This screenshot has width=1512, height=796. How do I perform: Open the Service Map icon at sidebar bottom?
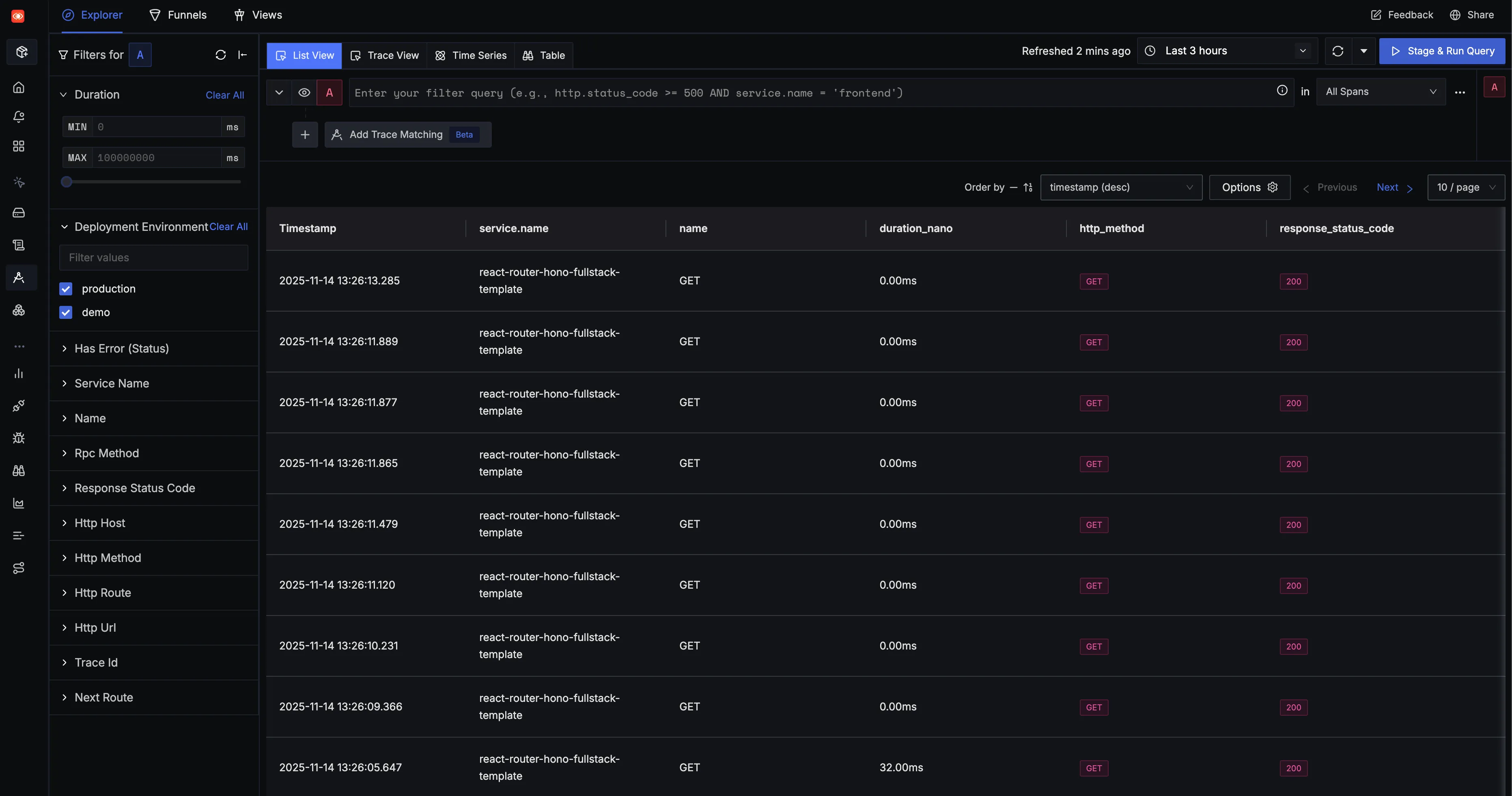click(x=19, y=567)
